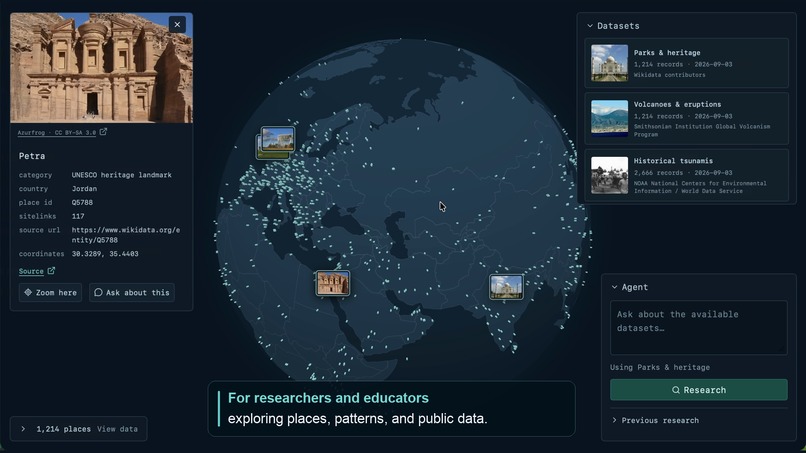
Task: Select the Parks & heritage dataset
Action: (686, 63)
